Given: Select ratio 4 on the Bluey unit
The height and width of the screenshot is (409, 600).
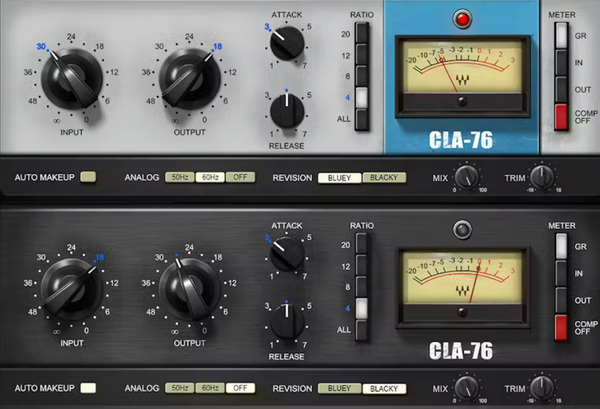Looking at the screenshot, I should pos(362,98).
